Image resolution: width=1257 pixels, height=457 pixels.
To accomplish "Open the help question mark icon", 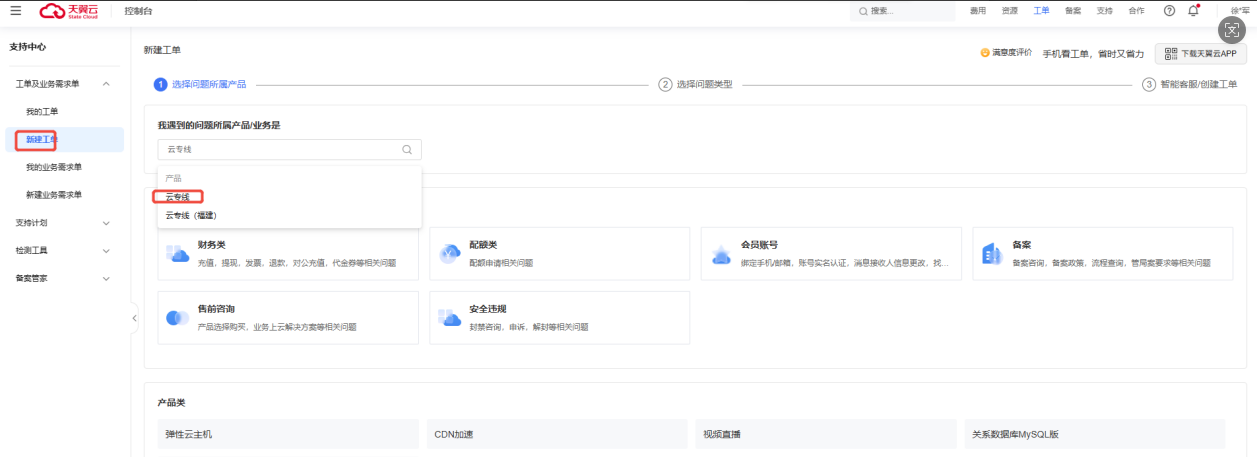I will pyautogui.click(x=1169, y=11).
